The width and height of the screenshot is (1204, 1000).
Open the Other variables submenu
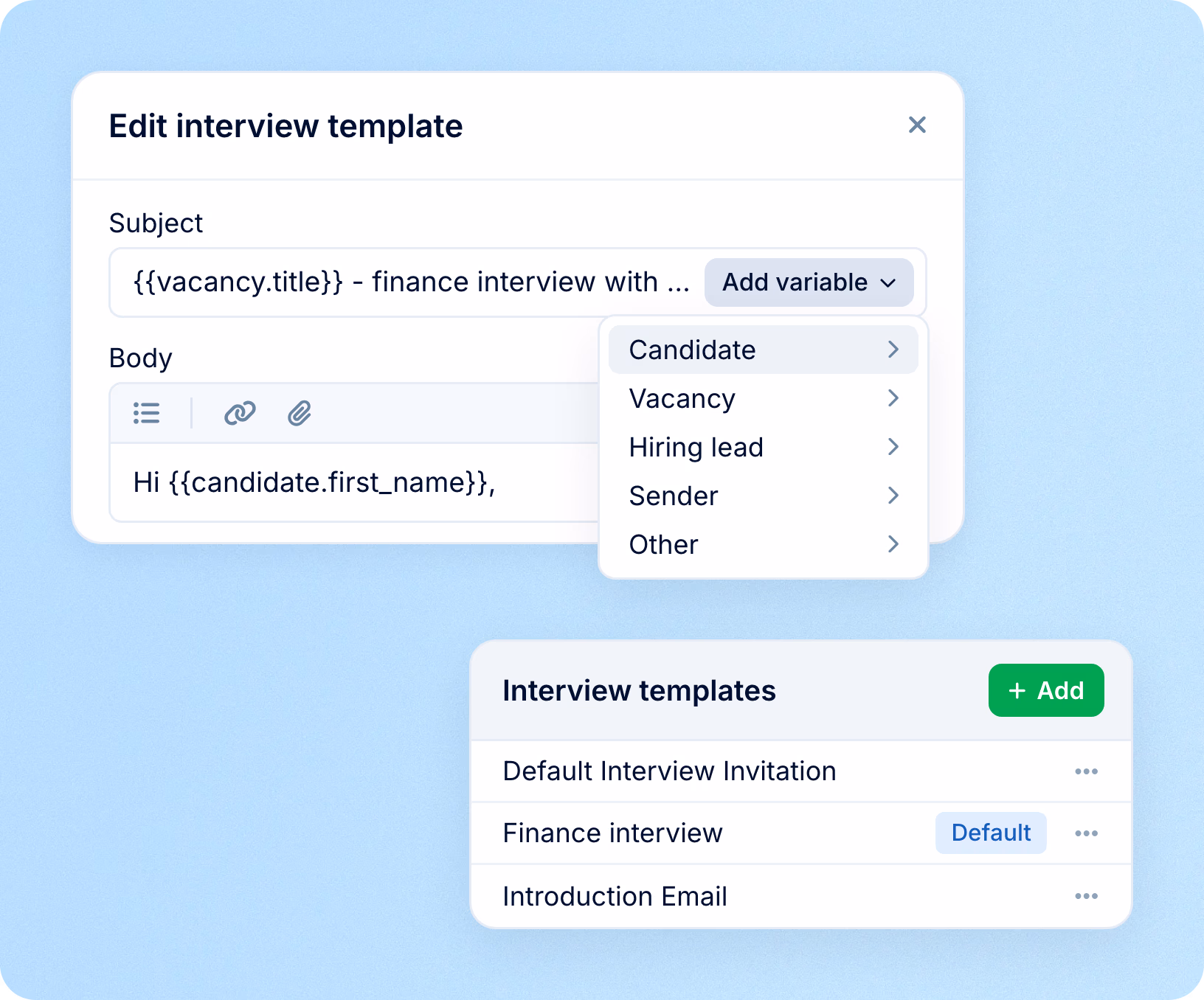[x=763, y=544]
